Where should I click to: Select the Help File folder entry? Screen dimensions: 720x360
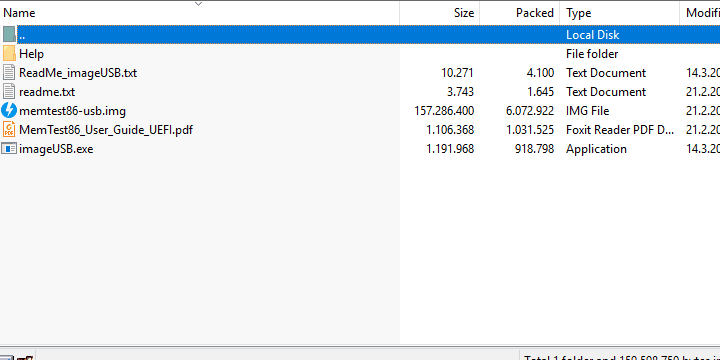(x=360, y=54)
